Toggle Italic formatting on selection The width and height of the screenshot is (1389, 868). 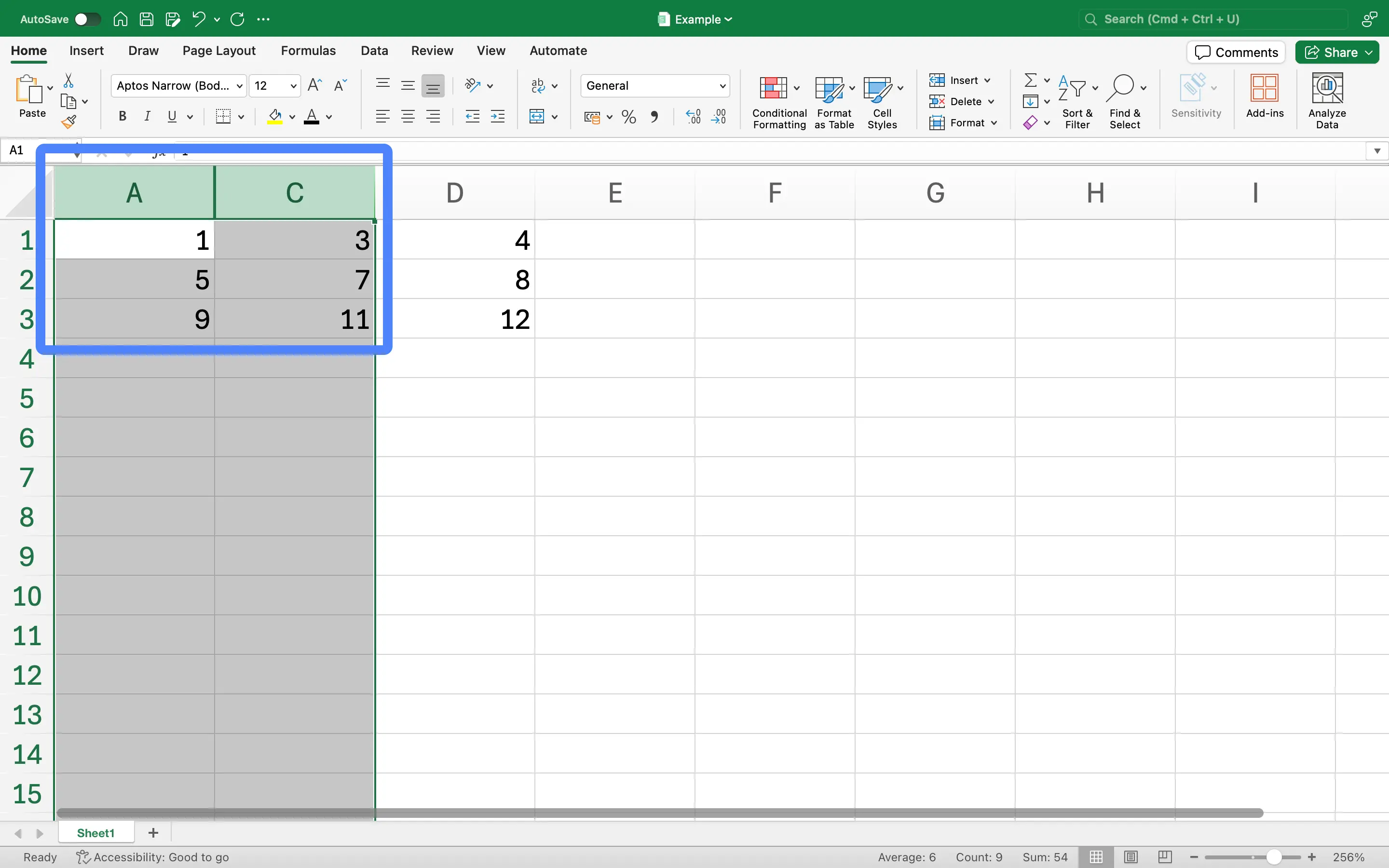pos(146,116)
